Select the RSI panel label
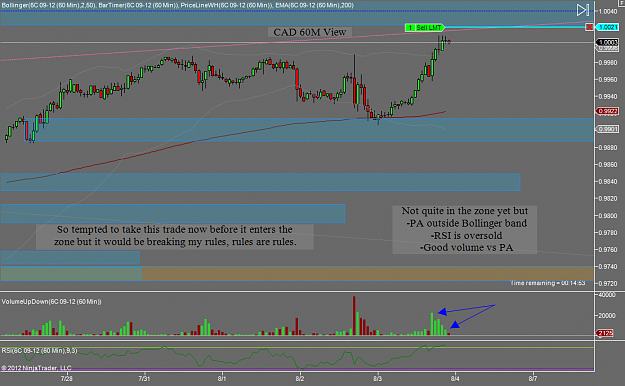 click(x=39, y=351)
